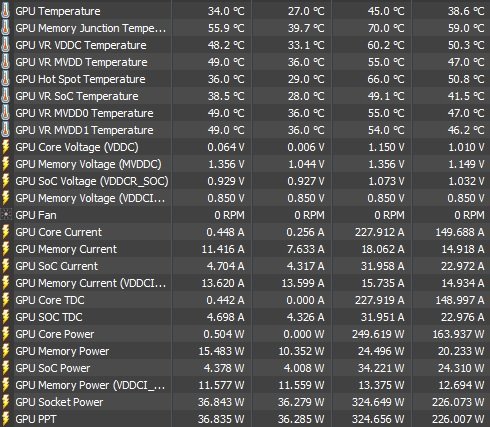Click the thermometer icon for GPU Hot Spot Temperature
Viewport: 490px width, 427px height.
click(5, 79)
